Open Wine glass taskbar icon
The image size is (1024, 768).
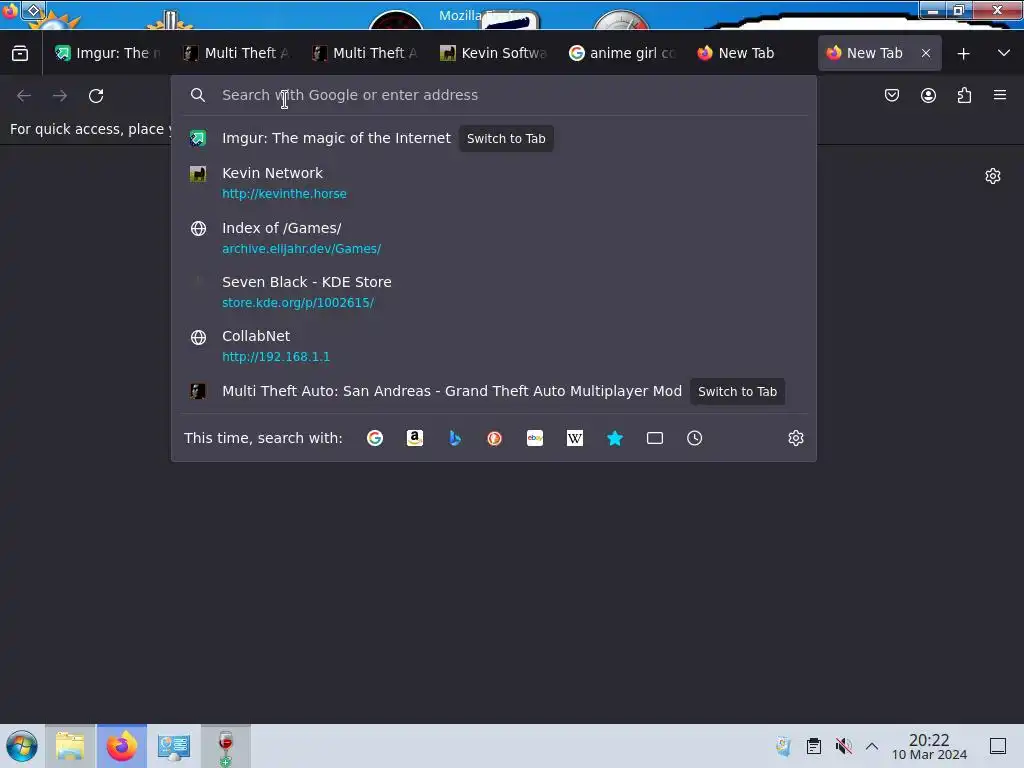click(225, 746)
